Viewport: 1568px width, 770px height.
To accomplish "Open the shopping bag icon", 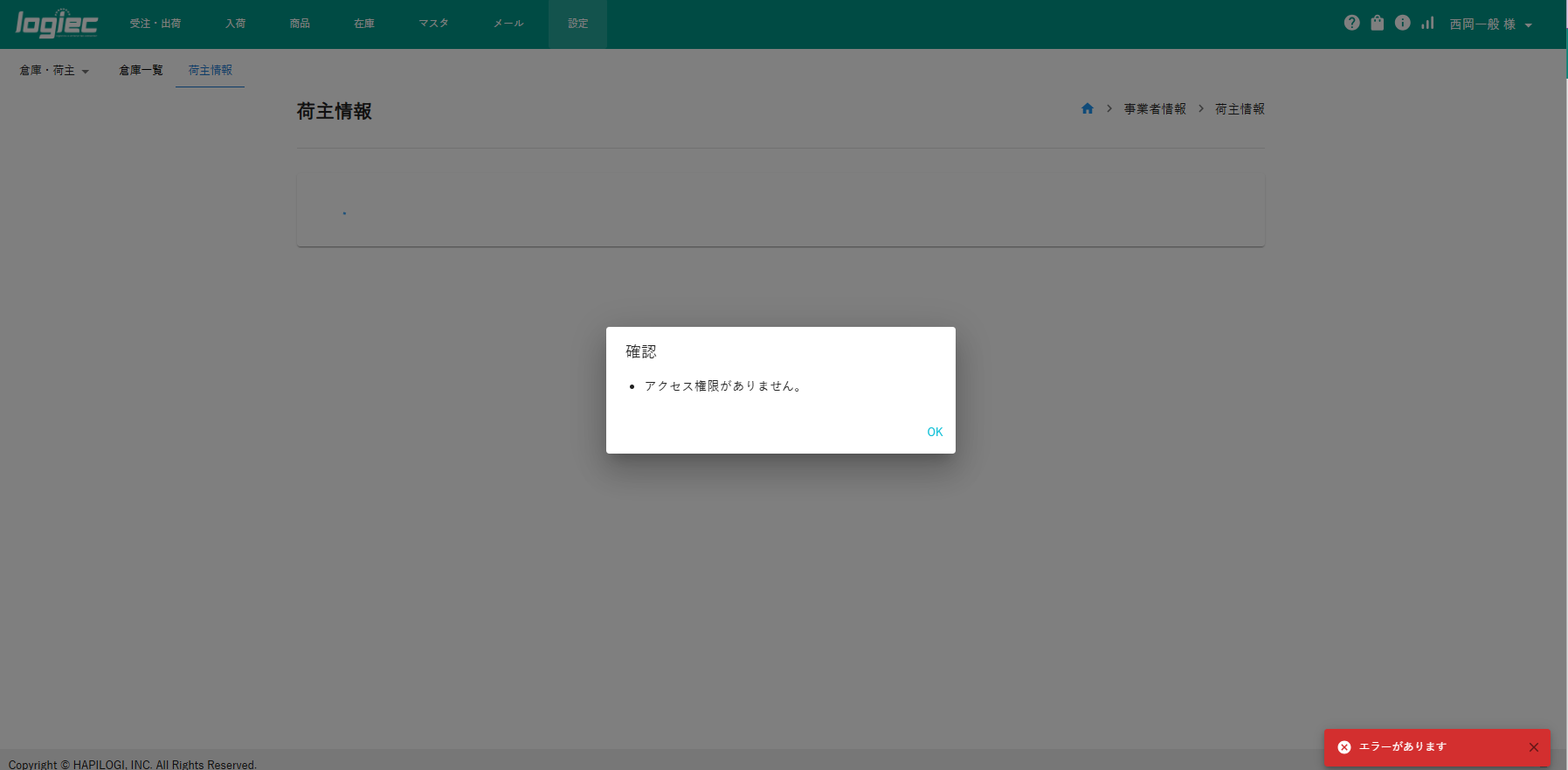I will point(1377,24).
